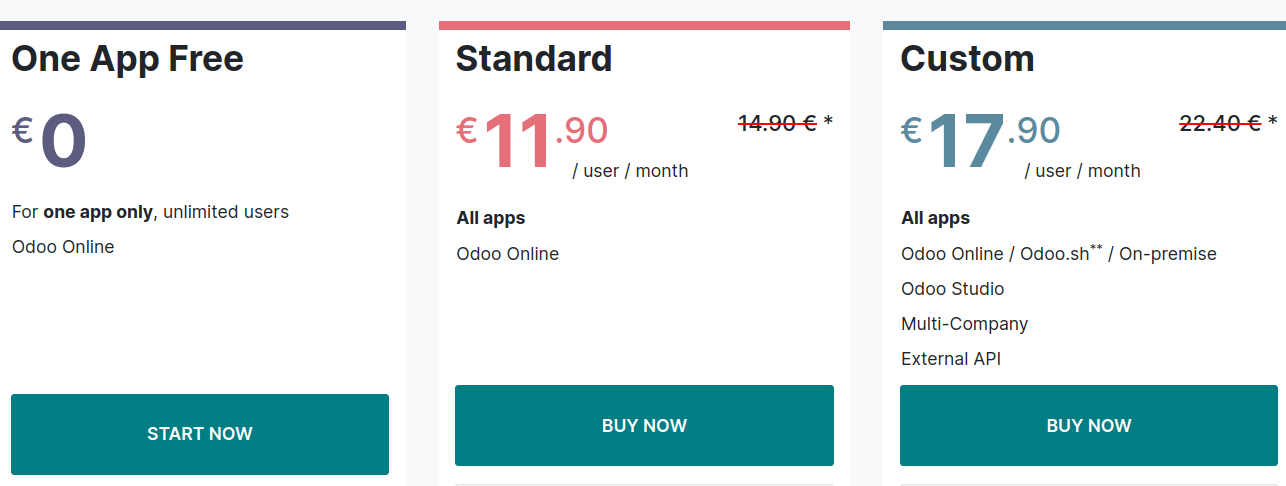The width and height of the screenshot is (1286, 486).
Task: Click the Multi-Company feature text
Action: [964, 324]
